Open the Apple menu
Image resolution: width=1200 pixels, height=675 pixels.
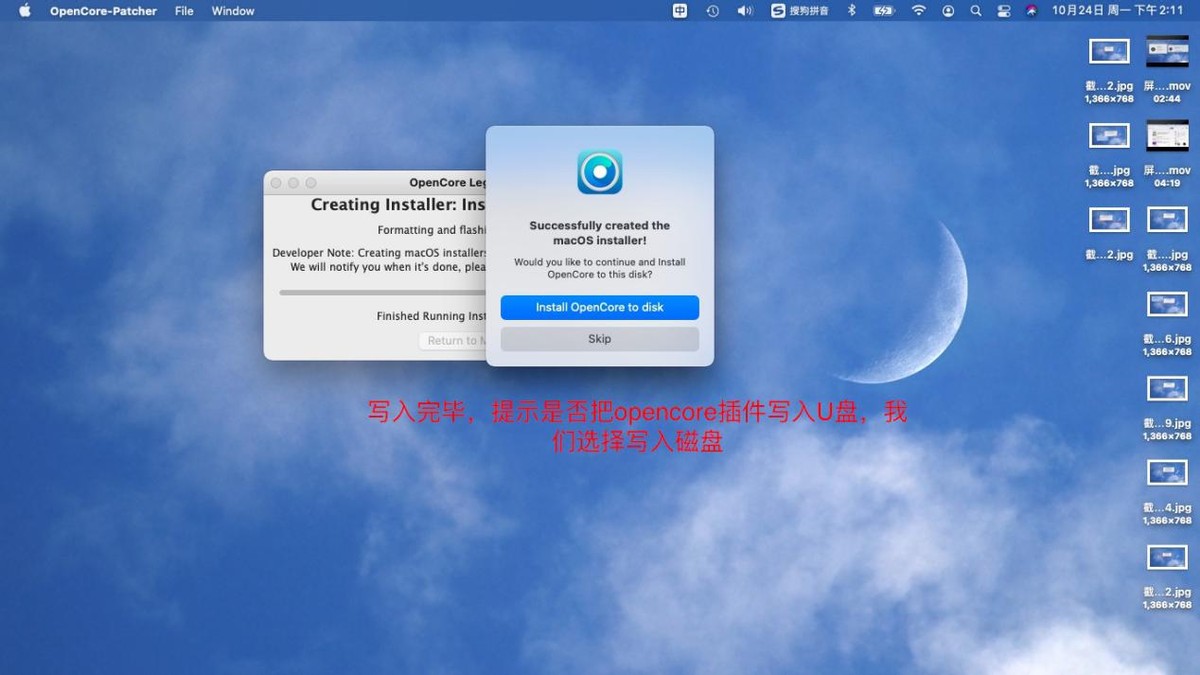[24, 11]
